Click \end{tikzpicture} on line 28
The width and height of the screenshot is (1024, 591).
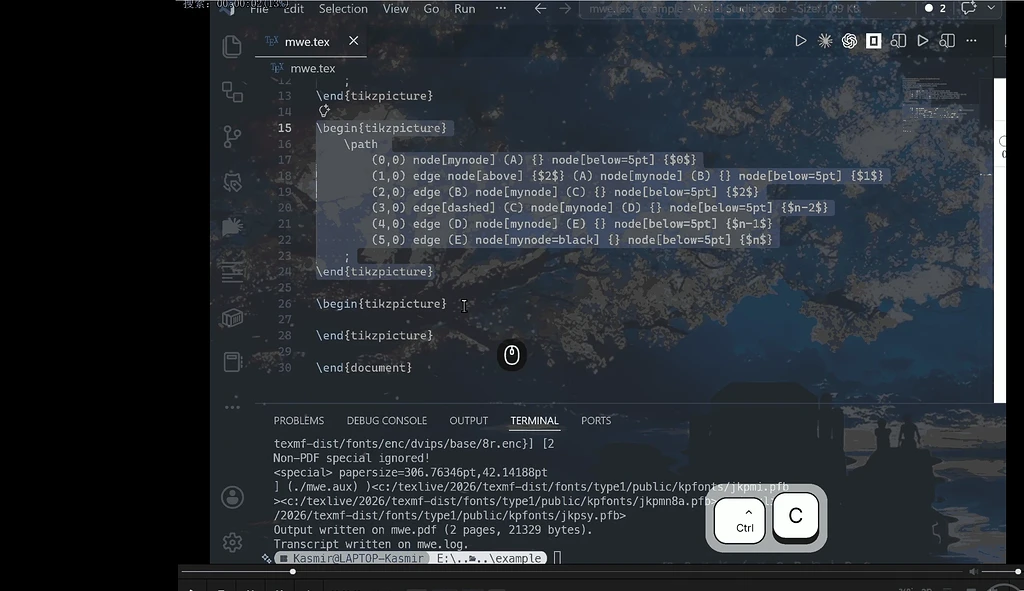coord(375,335)
